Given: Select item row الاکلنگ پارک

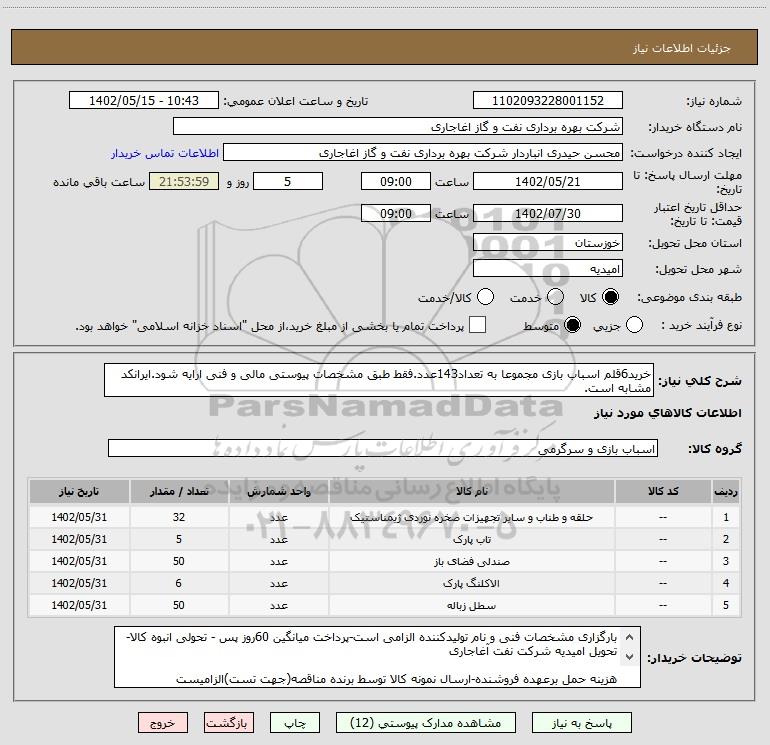Looking at the screenshot, I should pos(385,583).
